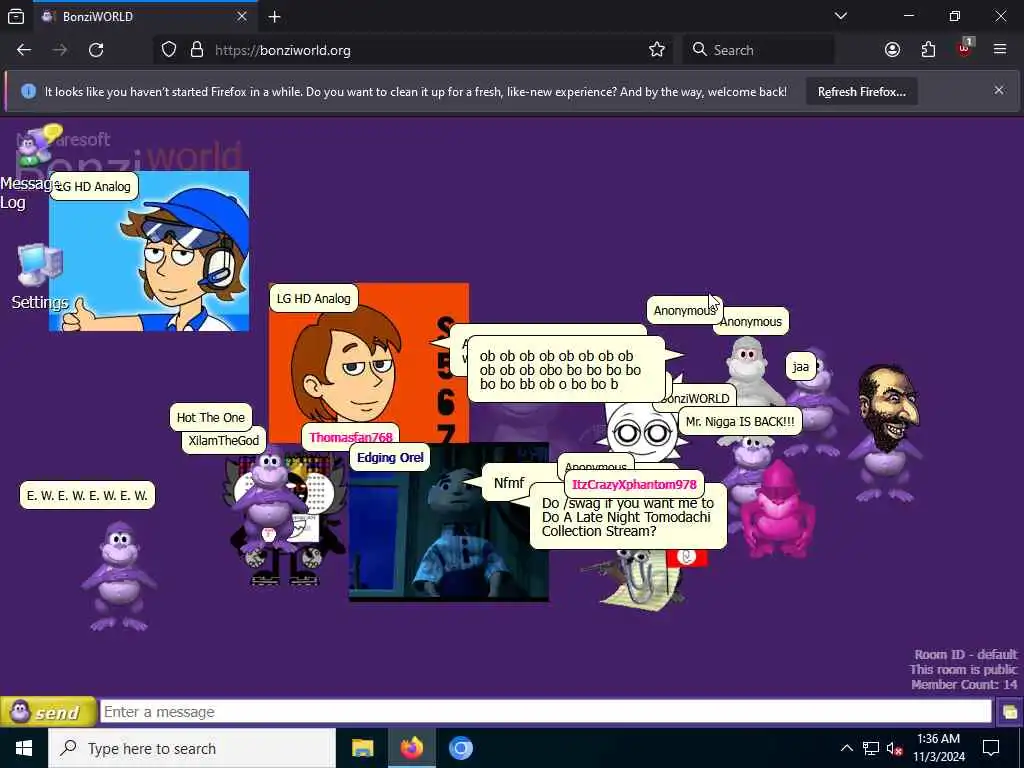Click the E. W. E. W. speech bubble
The image size is (1024, 768).
click(87, 496)
